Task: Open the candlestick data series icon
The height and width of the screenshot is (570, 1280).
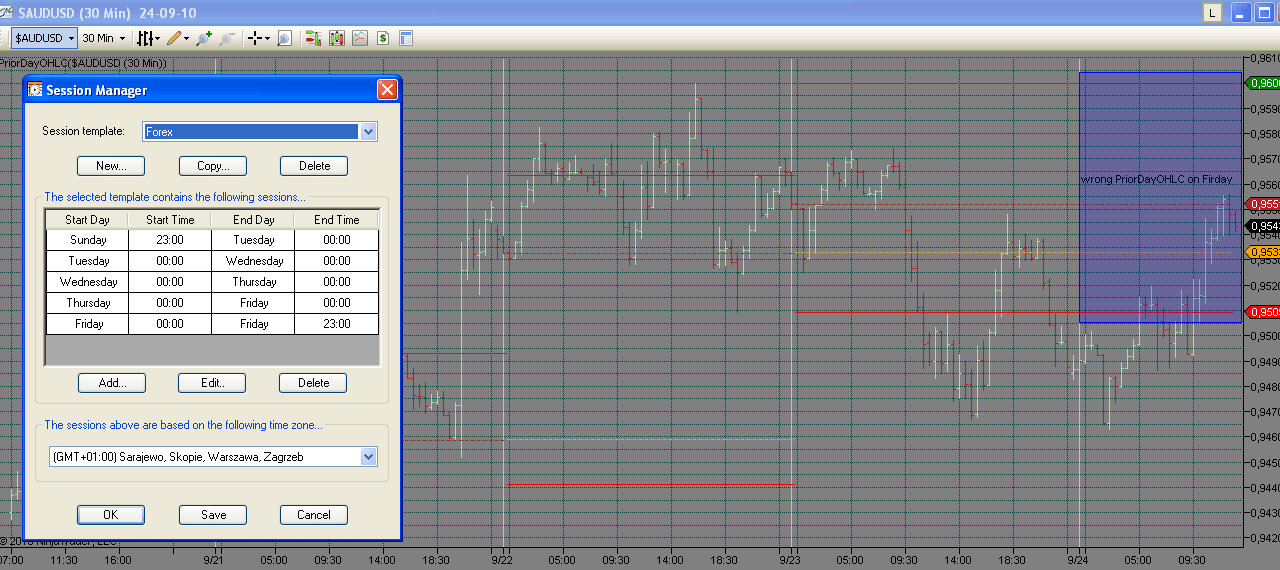Action: click(336, 38)
